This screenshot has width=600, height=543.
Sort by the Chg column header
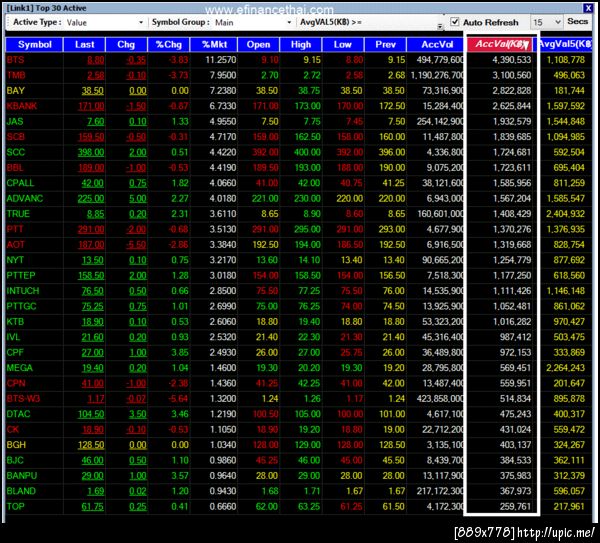pos(126,45)
